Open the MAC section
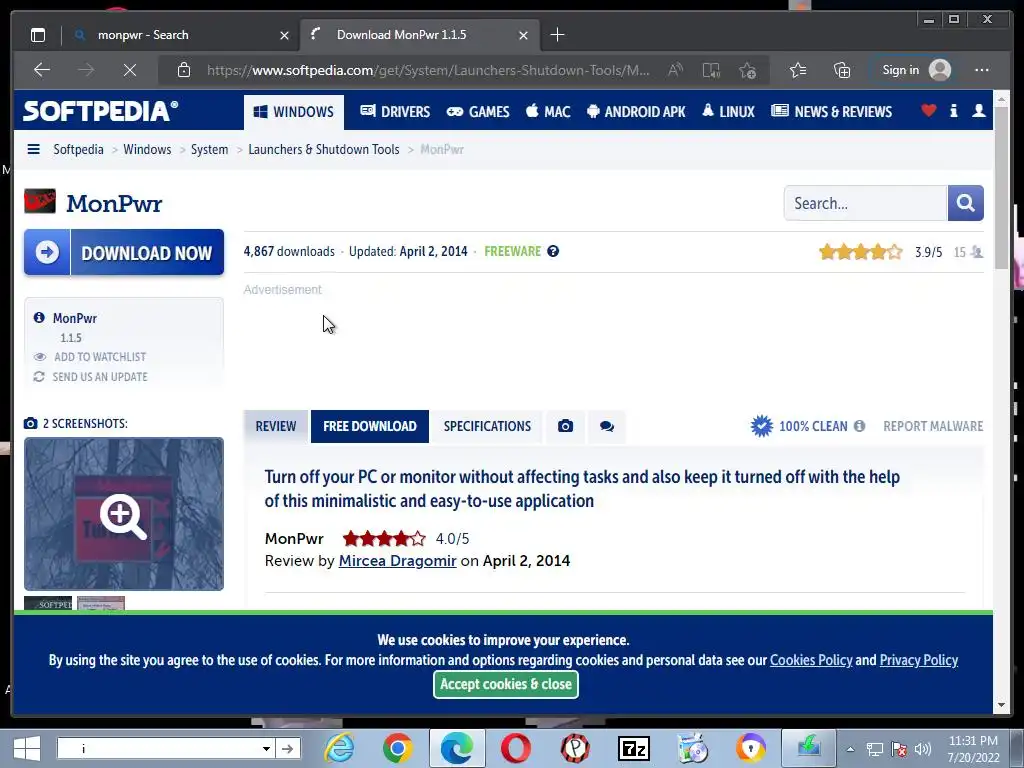Screen dimensions: 1024x768 [x=548, y=112]
